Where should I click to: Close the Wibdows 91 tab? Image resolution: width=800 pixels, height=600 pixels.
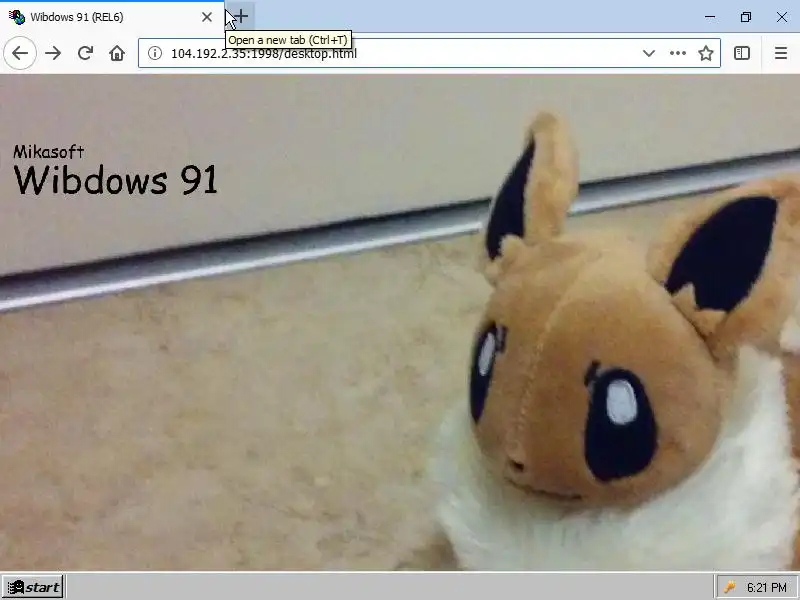click(207, 17)
